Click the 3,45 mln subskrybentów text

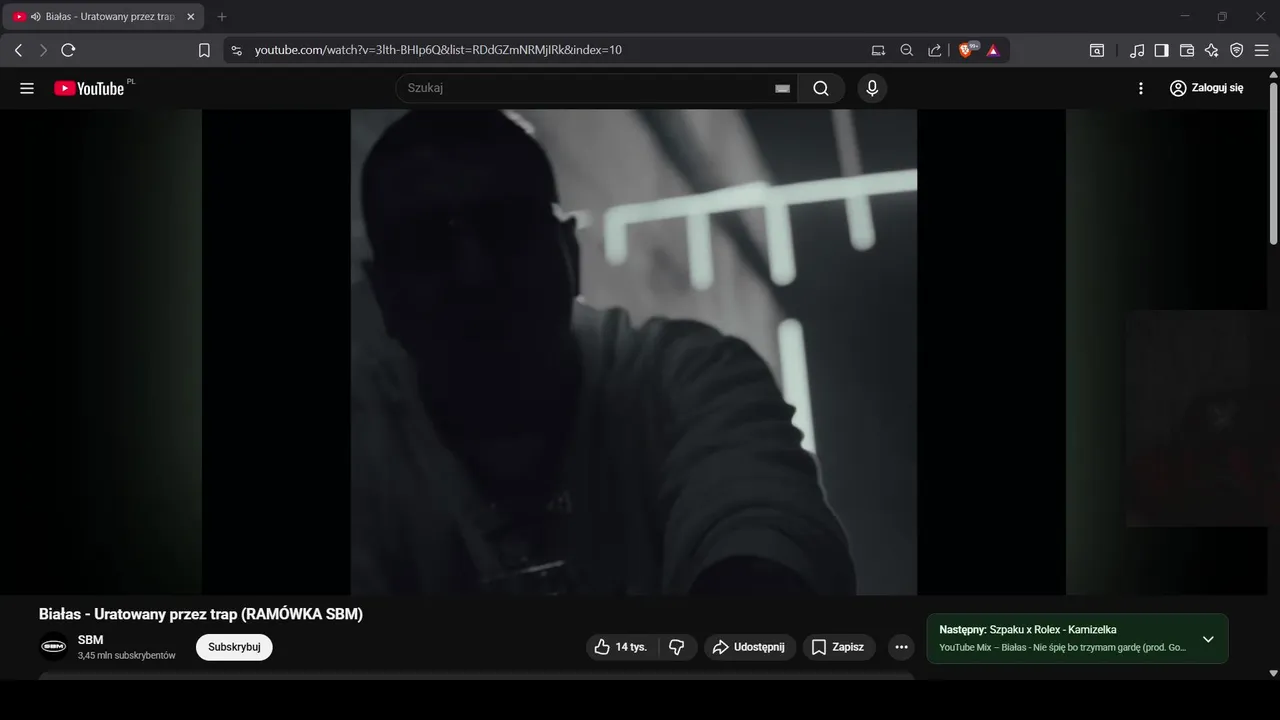pyautogui.click(x=127, y=656)
